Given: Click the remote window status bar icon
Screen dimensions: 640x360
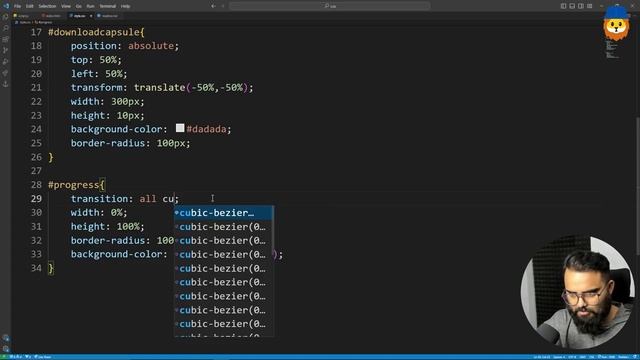Looking at the screenshot, I should point(4,357).
